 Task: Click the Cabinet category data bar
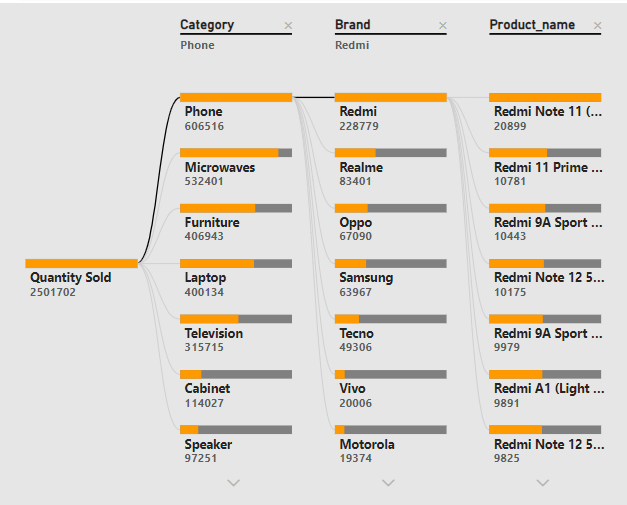pyautogui.click(x=236, y=374)
